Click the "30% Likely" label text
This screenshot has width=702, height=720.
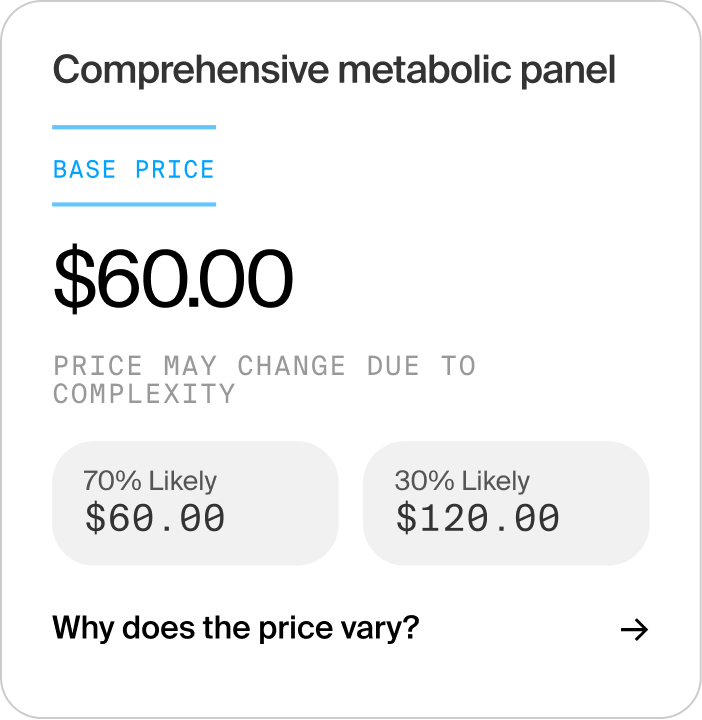[x=462, y=481]
